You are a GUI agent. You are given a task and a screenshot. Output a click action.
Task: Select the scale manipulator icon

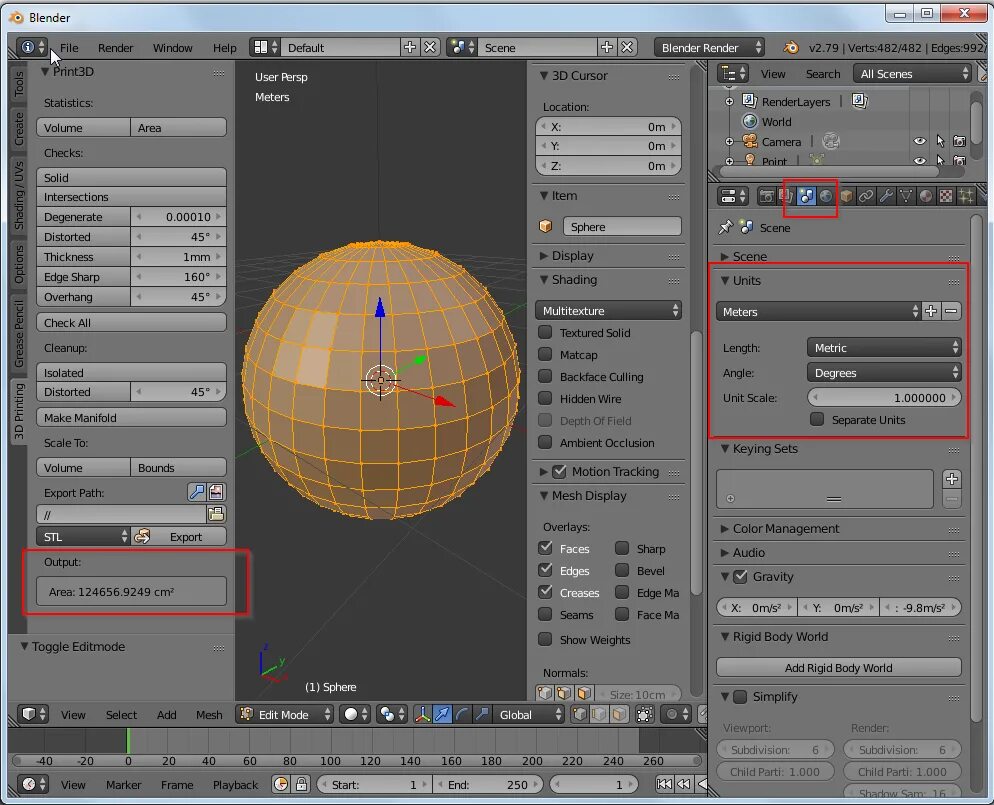point(482,715)
